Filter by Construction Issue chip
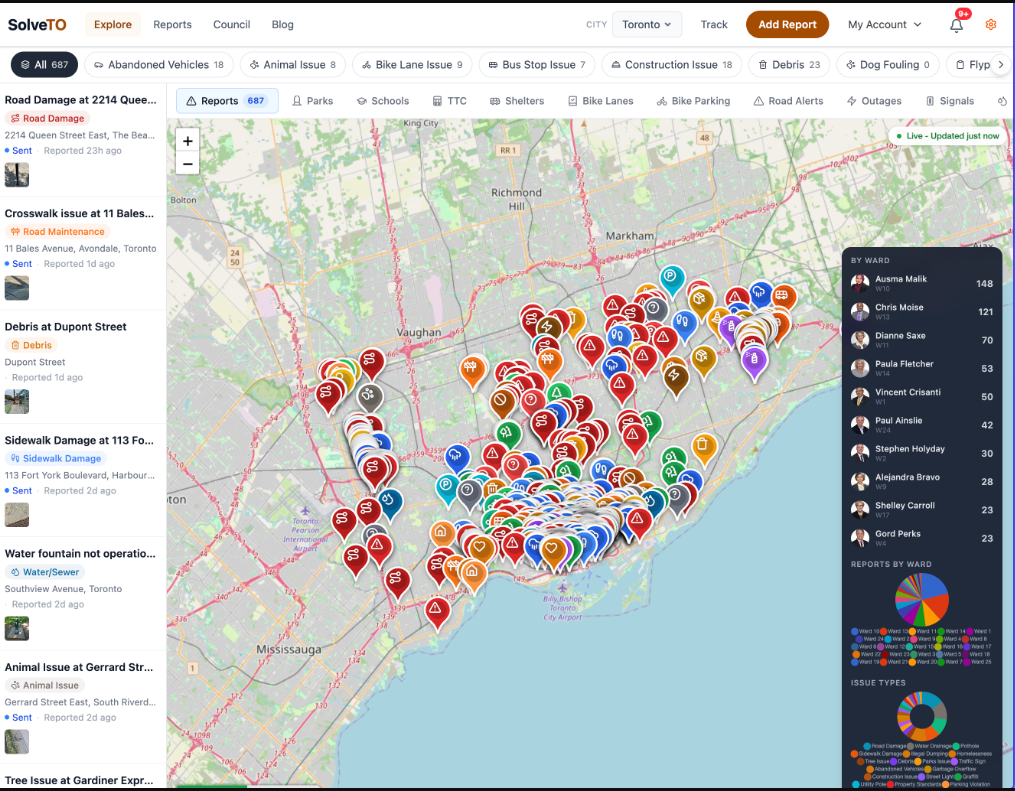This screenshot has width=1015, height=791. tap(672, 65)
